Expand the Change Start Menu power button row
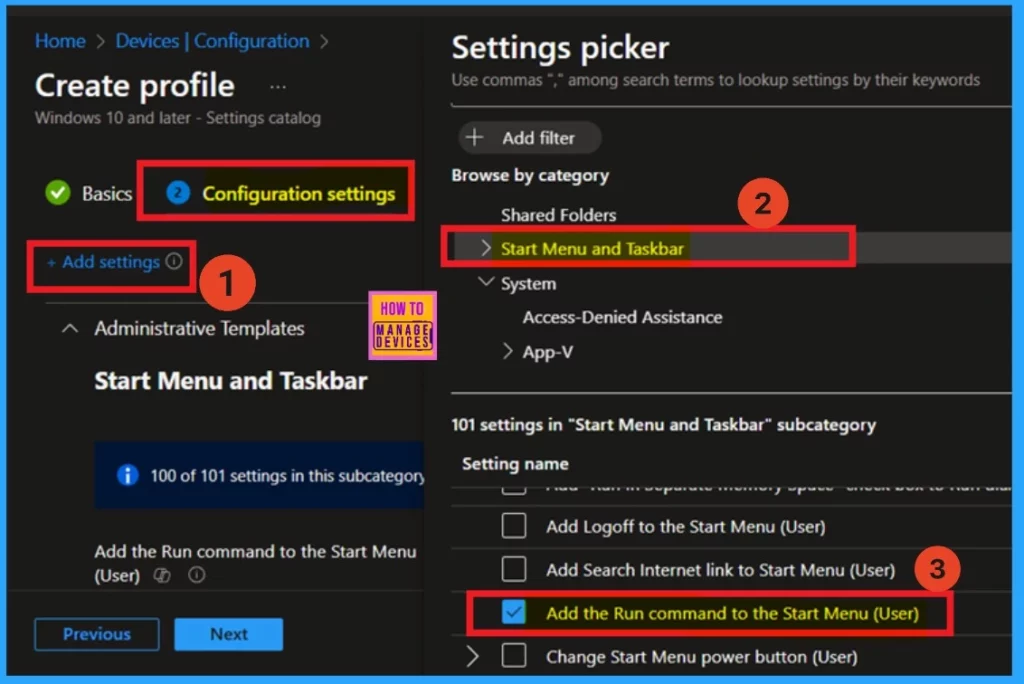The image size is (1024, 684). pos(473,656)
